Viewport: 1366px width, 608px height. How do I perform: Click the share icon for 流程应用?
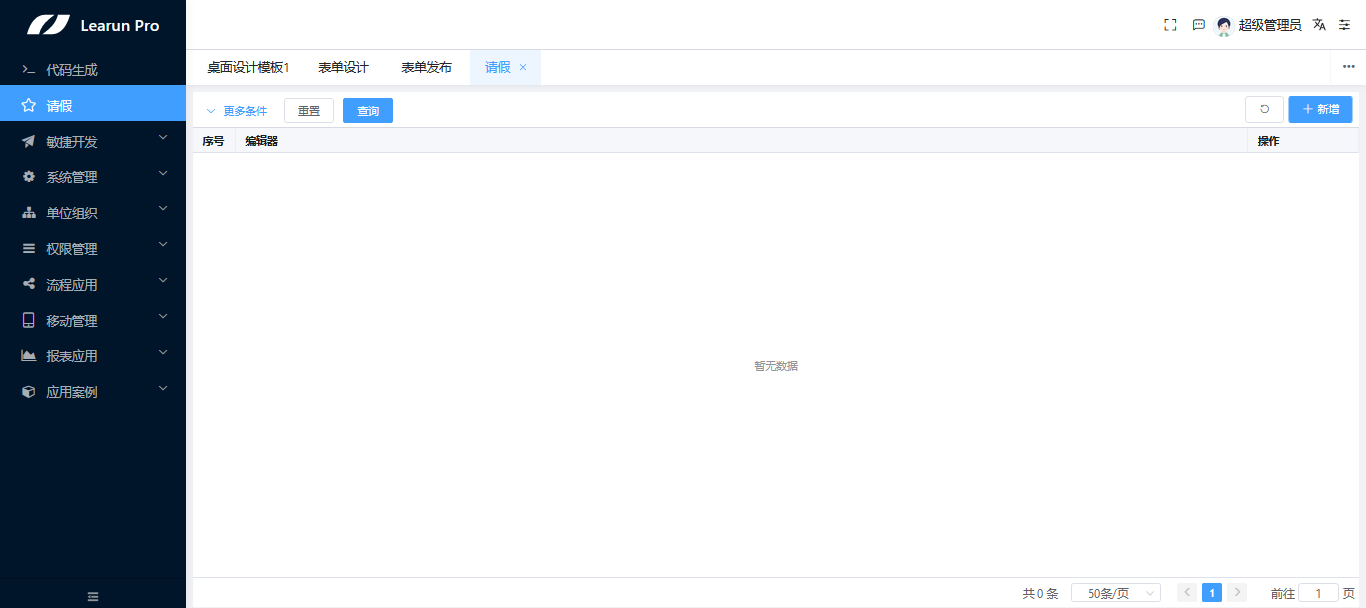click(x=29, y=285)
